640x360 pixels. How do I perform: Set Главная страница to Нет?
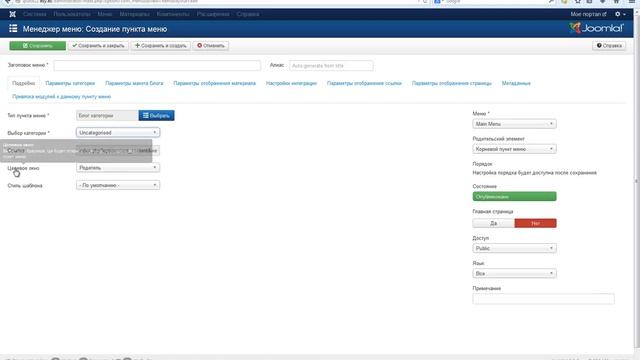tap(536, 223)
